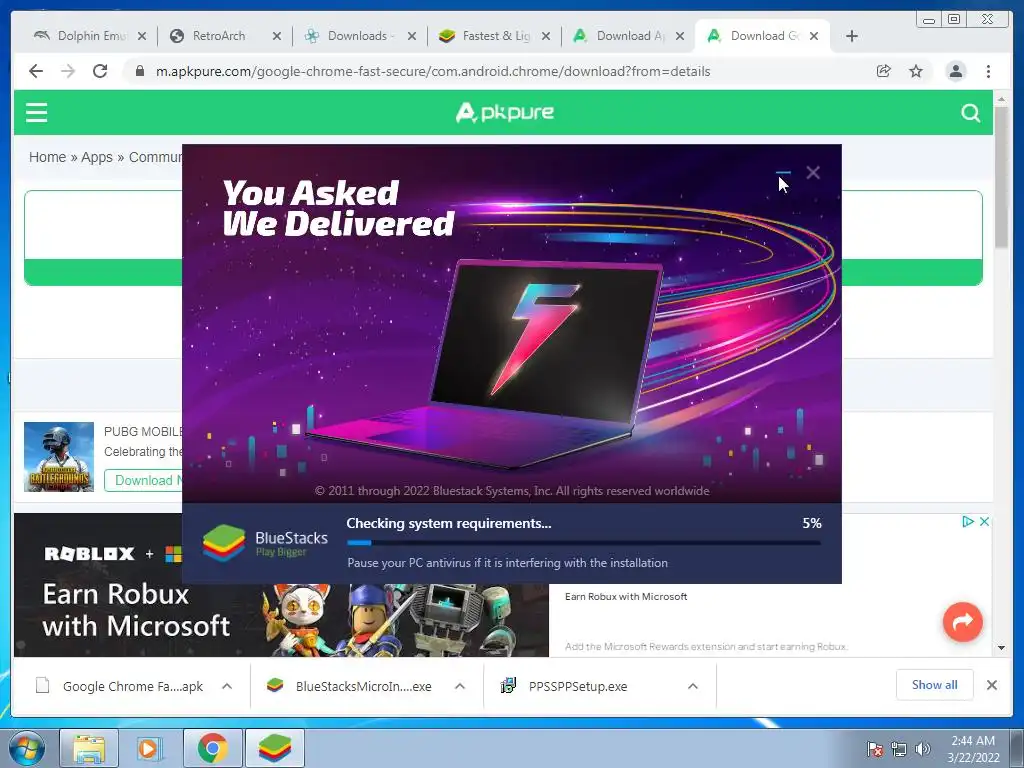
Task: Close the Dolphin Emulator tab
Action: click(x=142, y=36)
